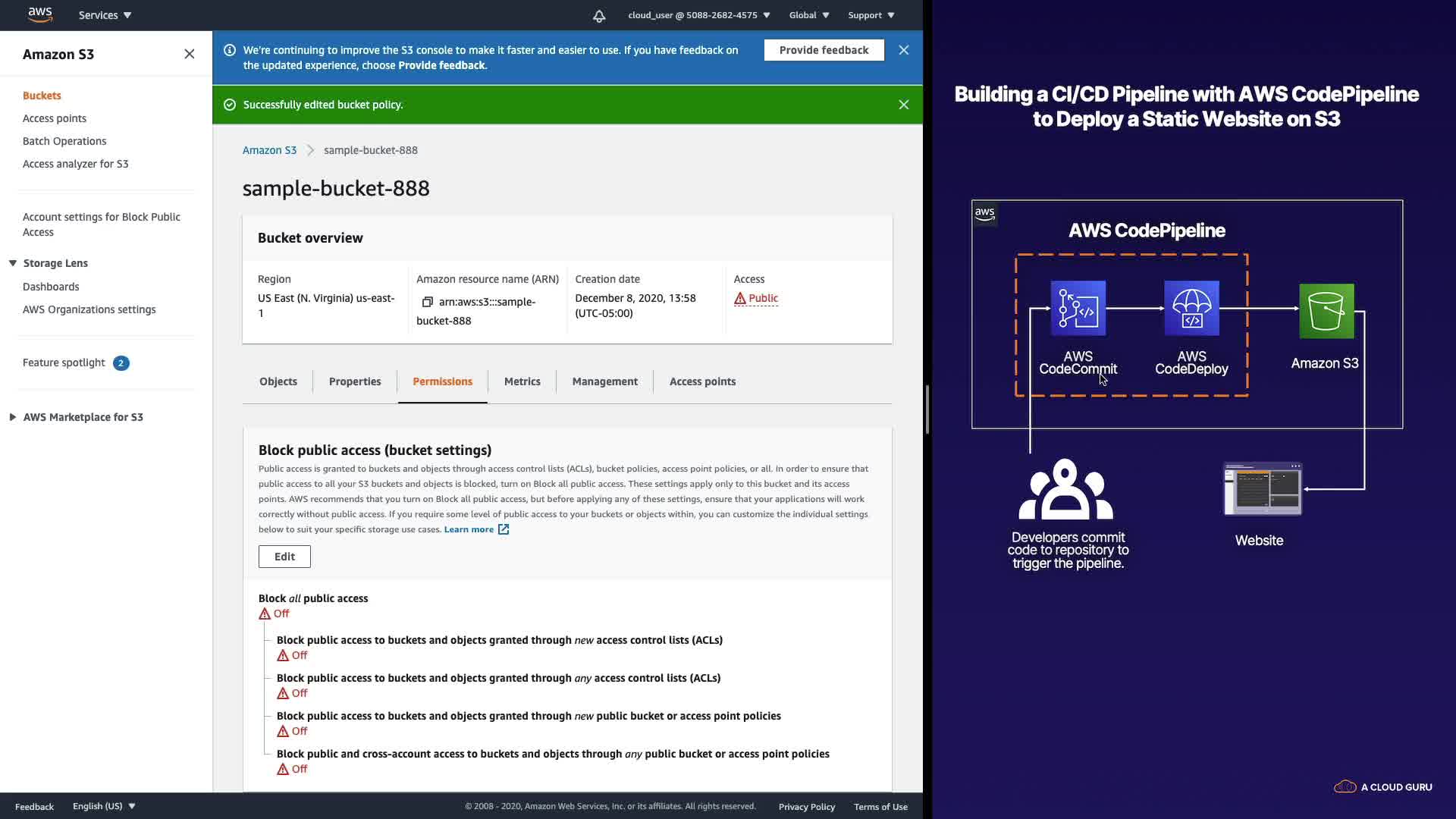Close the Amazon S3 sidebar panel
1456x819 pixels.
(x=189, y=54)
